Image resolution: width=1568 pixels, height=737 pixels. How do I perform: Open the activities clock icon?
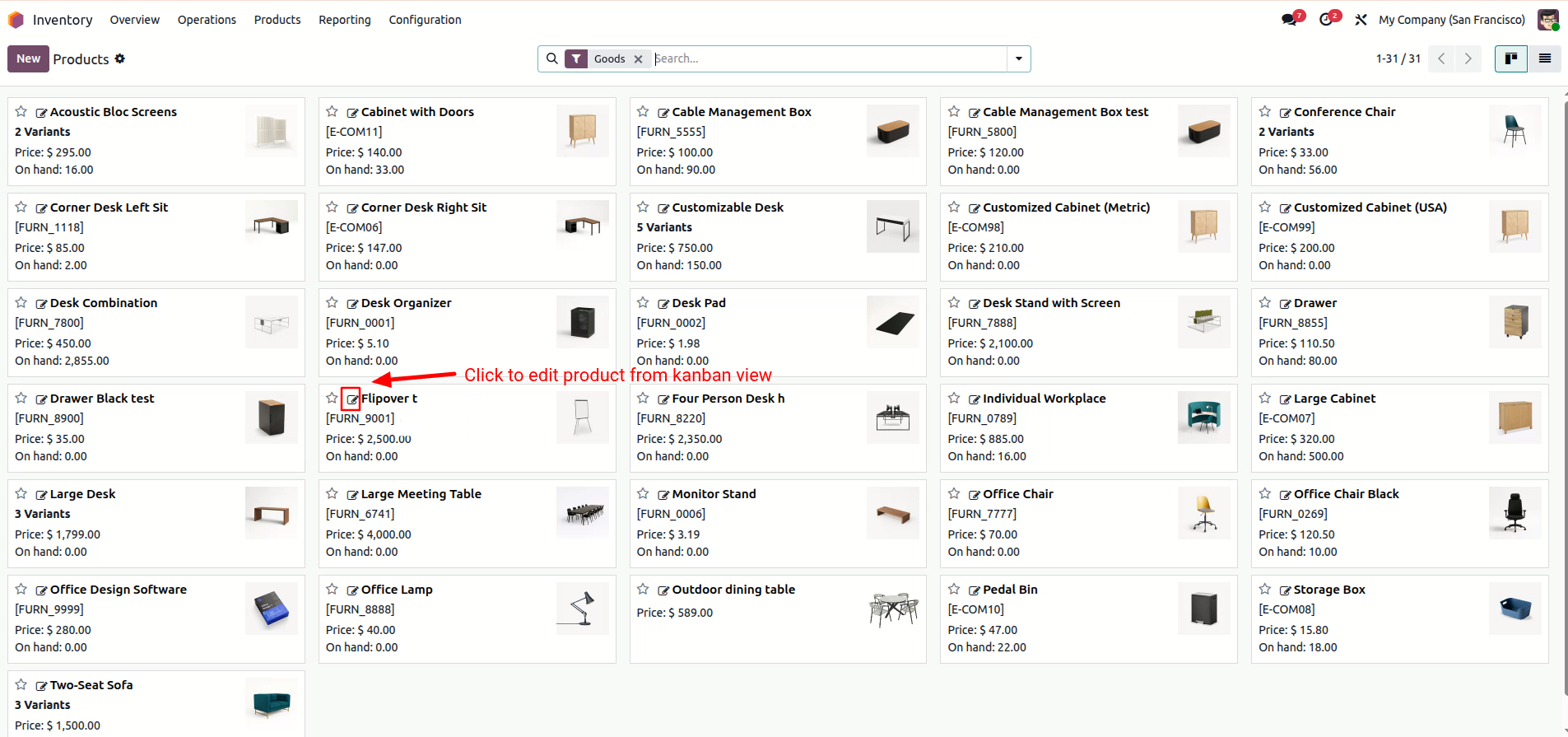(x=1326, y=20)
